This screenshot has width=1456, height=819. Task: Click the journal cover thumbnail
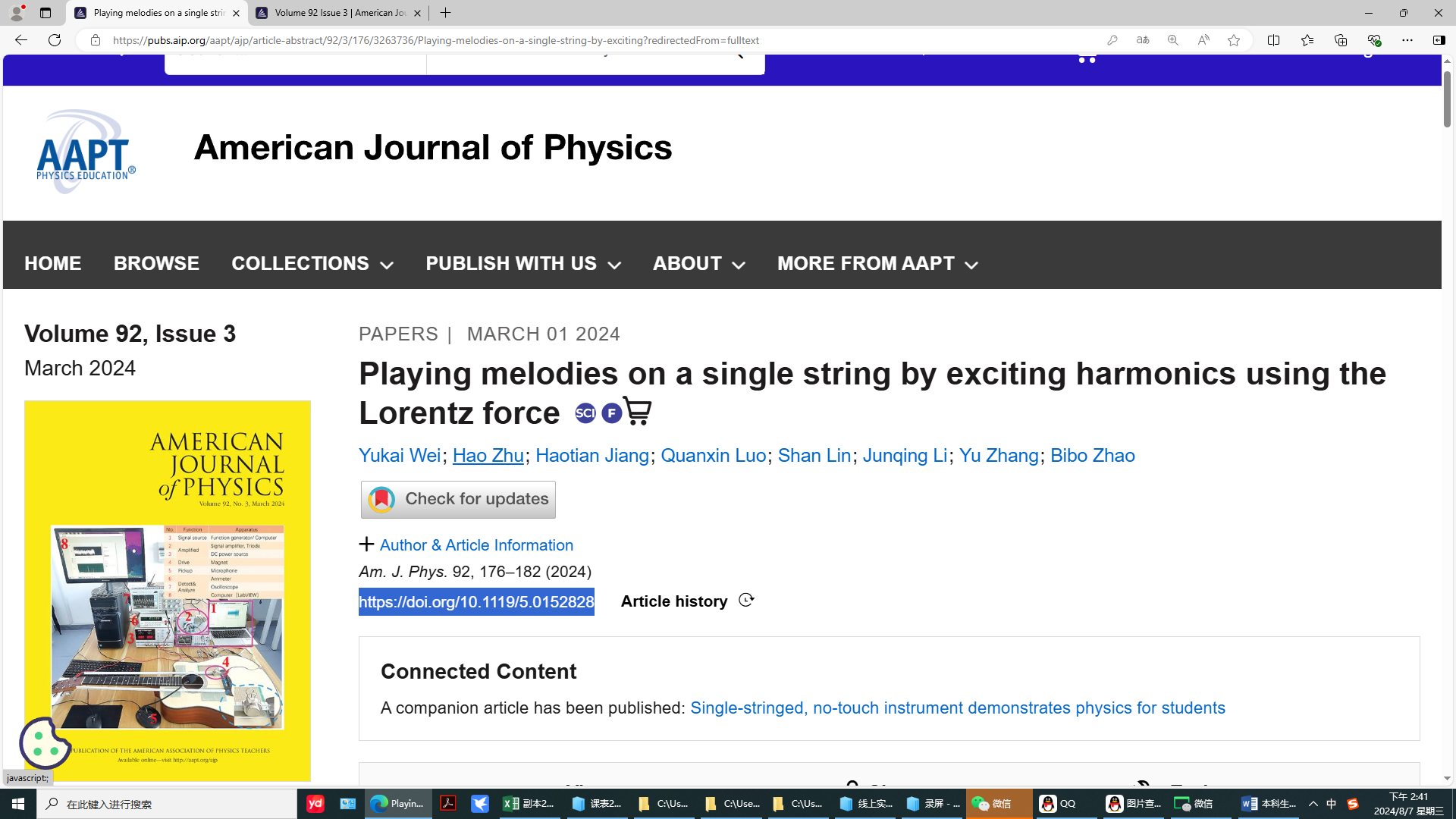[x=167, y=591]
